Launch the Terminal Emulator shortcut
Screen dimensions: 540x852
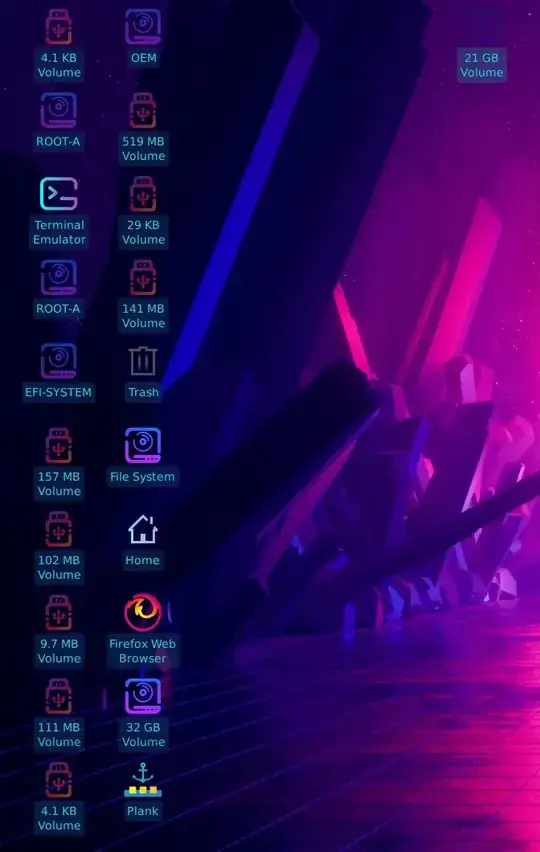pos(59,194)
